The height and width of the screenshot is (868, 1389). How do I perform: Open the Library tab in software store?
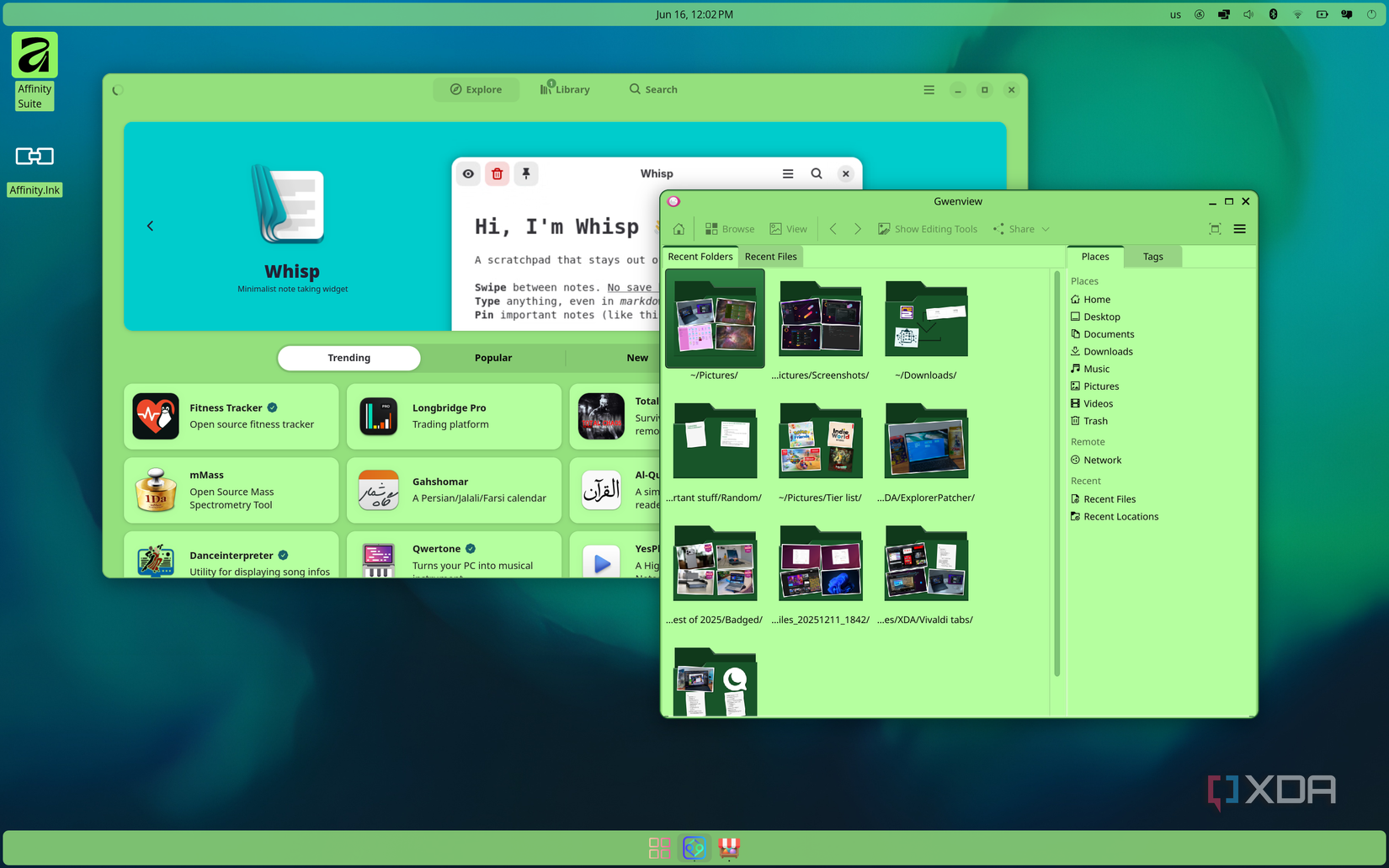pyautogui.click(x=565, y=89)
